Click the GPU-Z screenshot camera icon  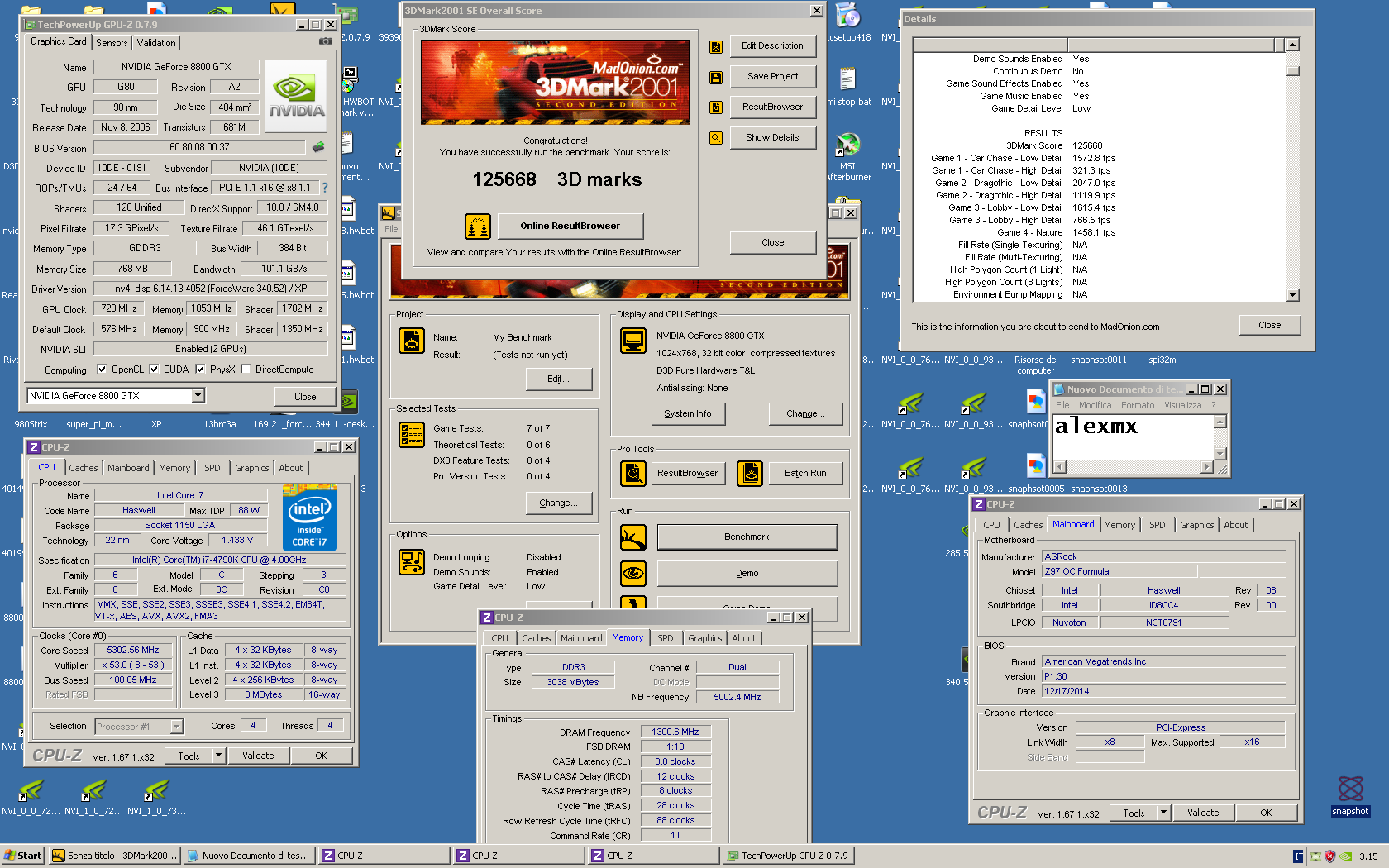326,41
